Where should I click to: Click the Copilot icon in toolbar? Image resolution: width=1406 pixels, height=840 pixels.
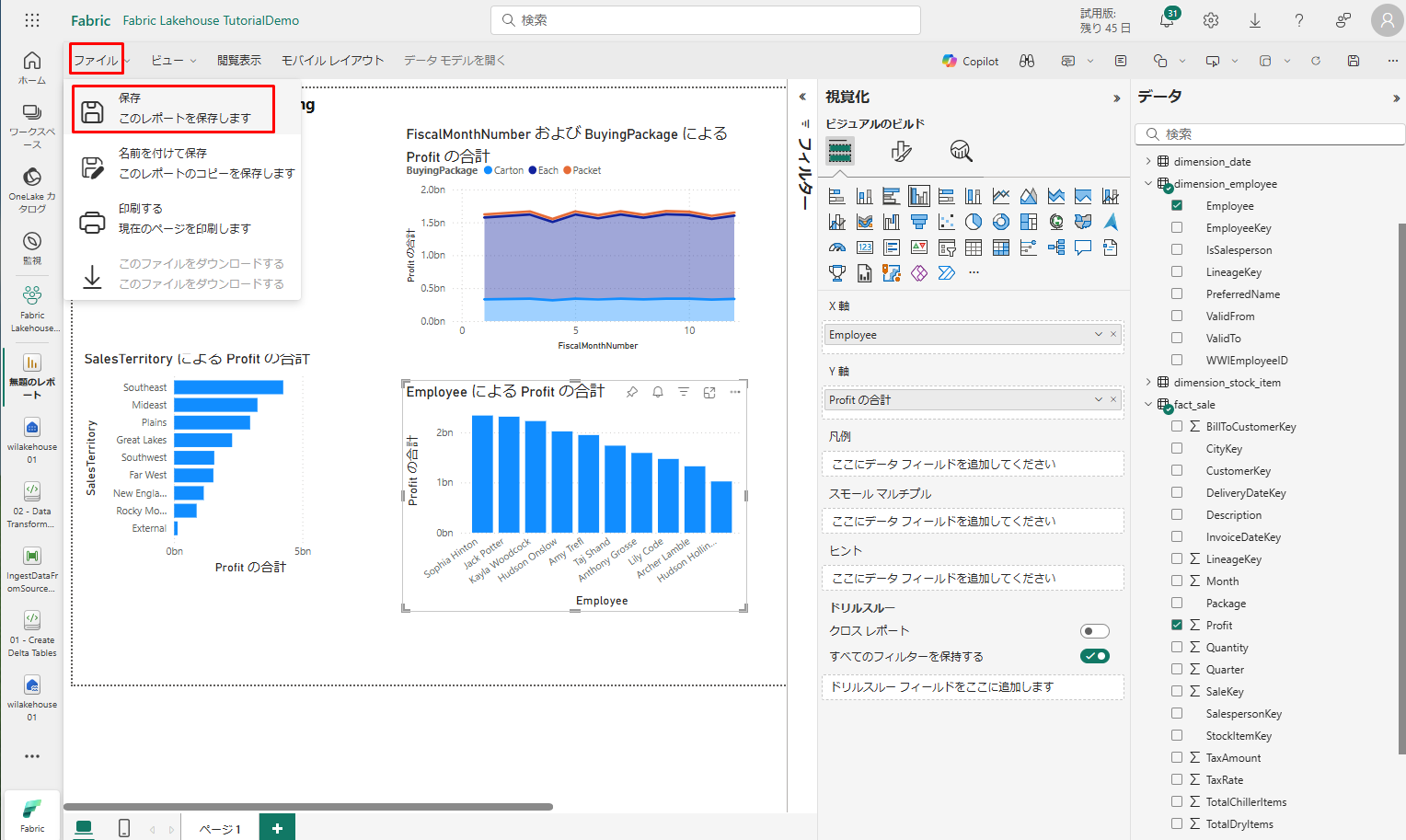coord(971,61)
